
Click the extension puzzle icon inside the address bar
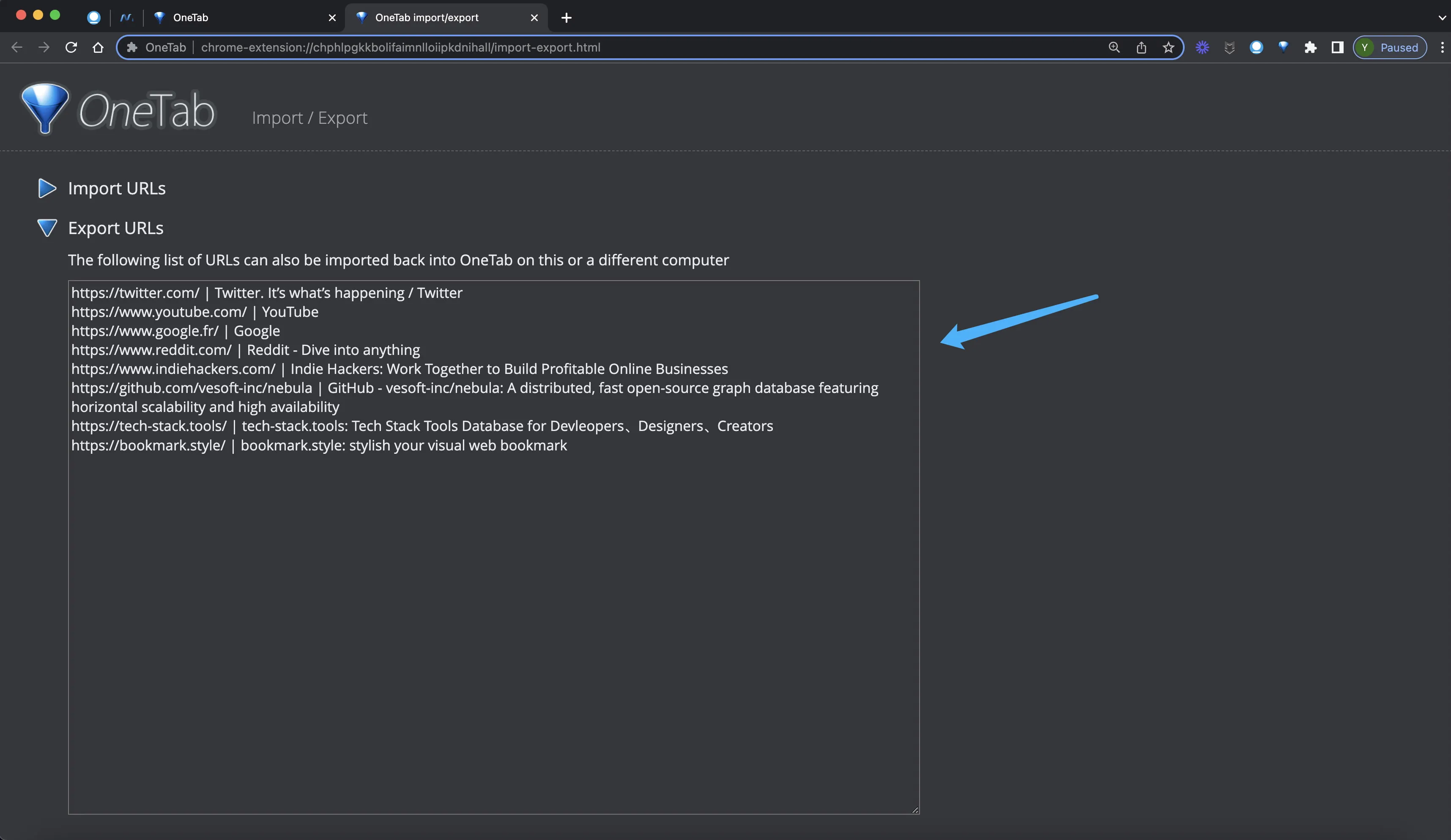[x=131, y=47]
